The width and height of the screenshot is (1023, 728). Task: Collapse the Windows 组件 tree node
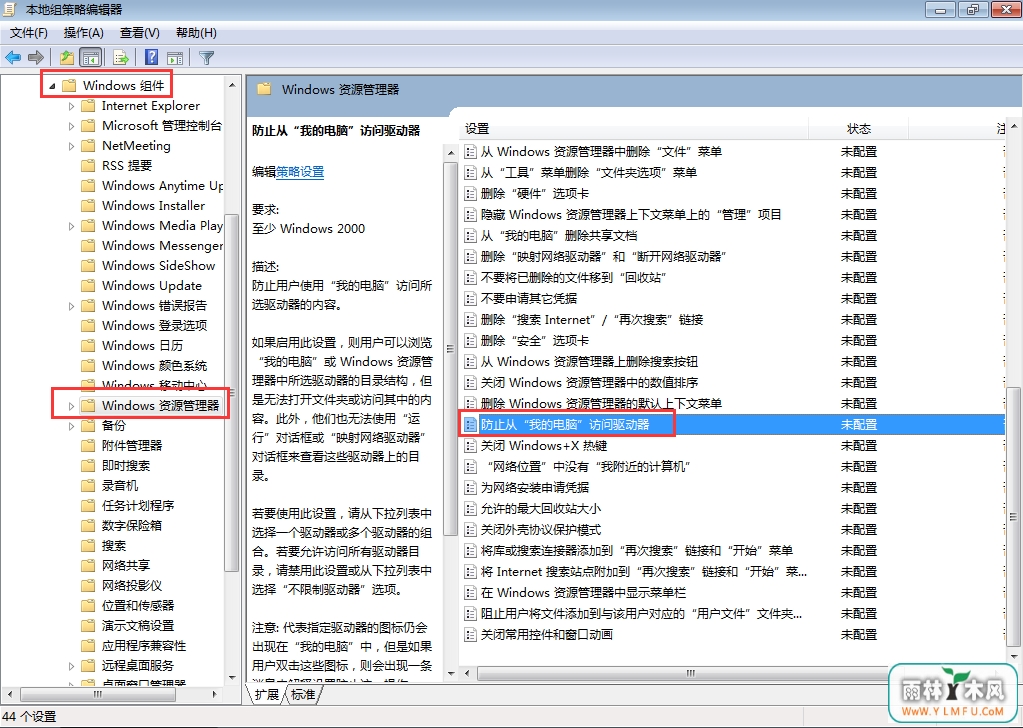click(52, 85)
